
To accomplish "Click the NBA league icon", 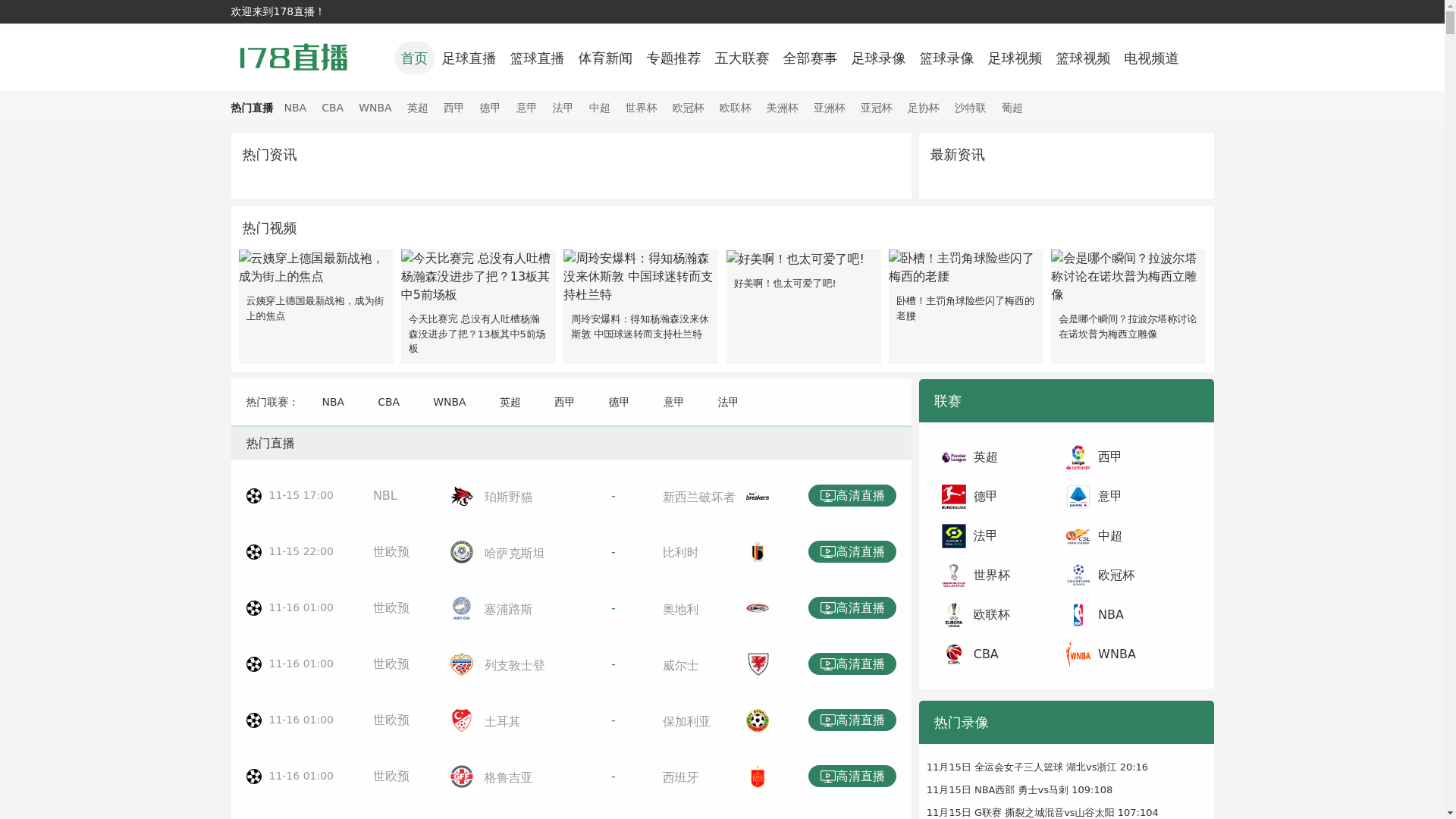I will click(x=1078, y=615).
